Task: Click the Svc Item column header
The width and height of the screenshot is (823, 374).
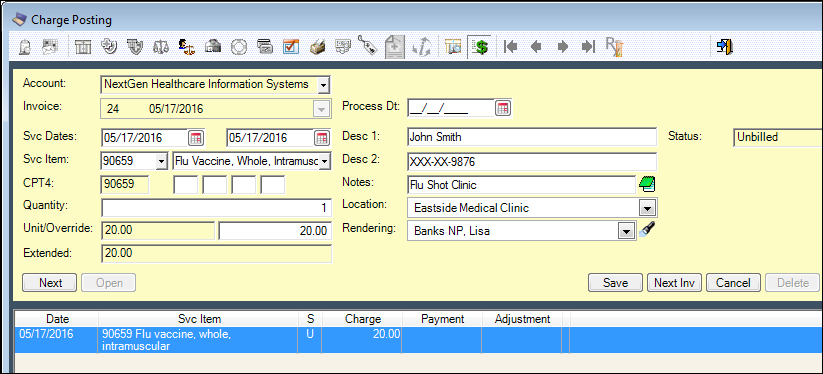Action: [x=199, y=319]
